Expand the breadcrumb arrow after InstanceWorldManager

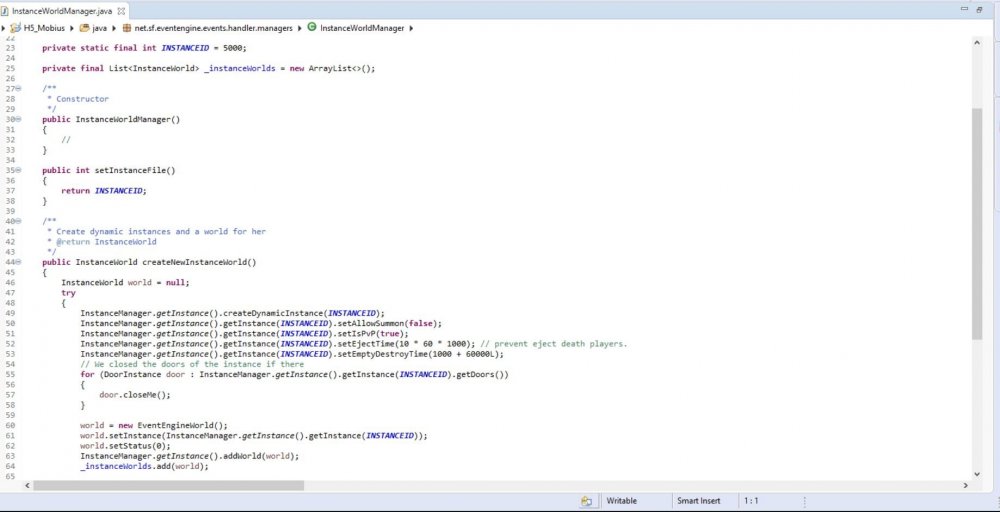[411, 28]
